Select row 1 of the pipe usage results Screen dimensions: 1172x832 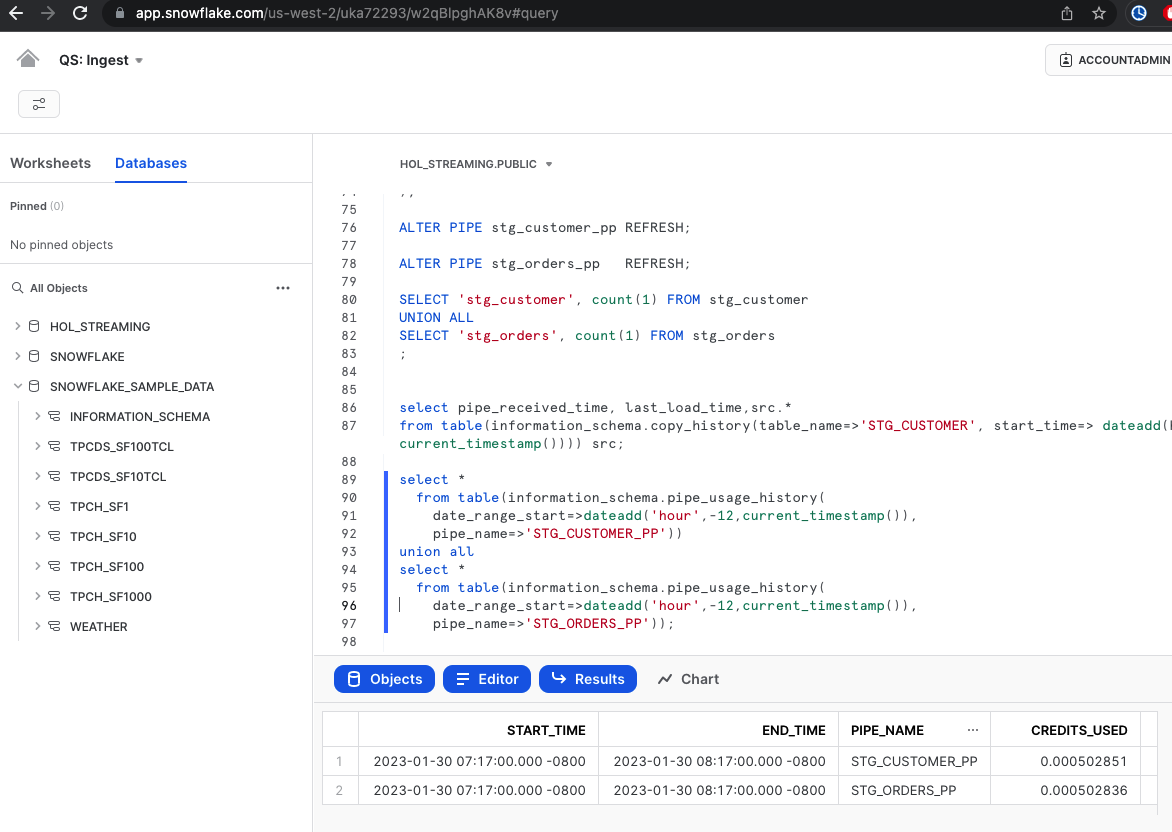(600, 761)
